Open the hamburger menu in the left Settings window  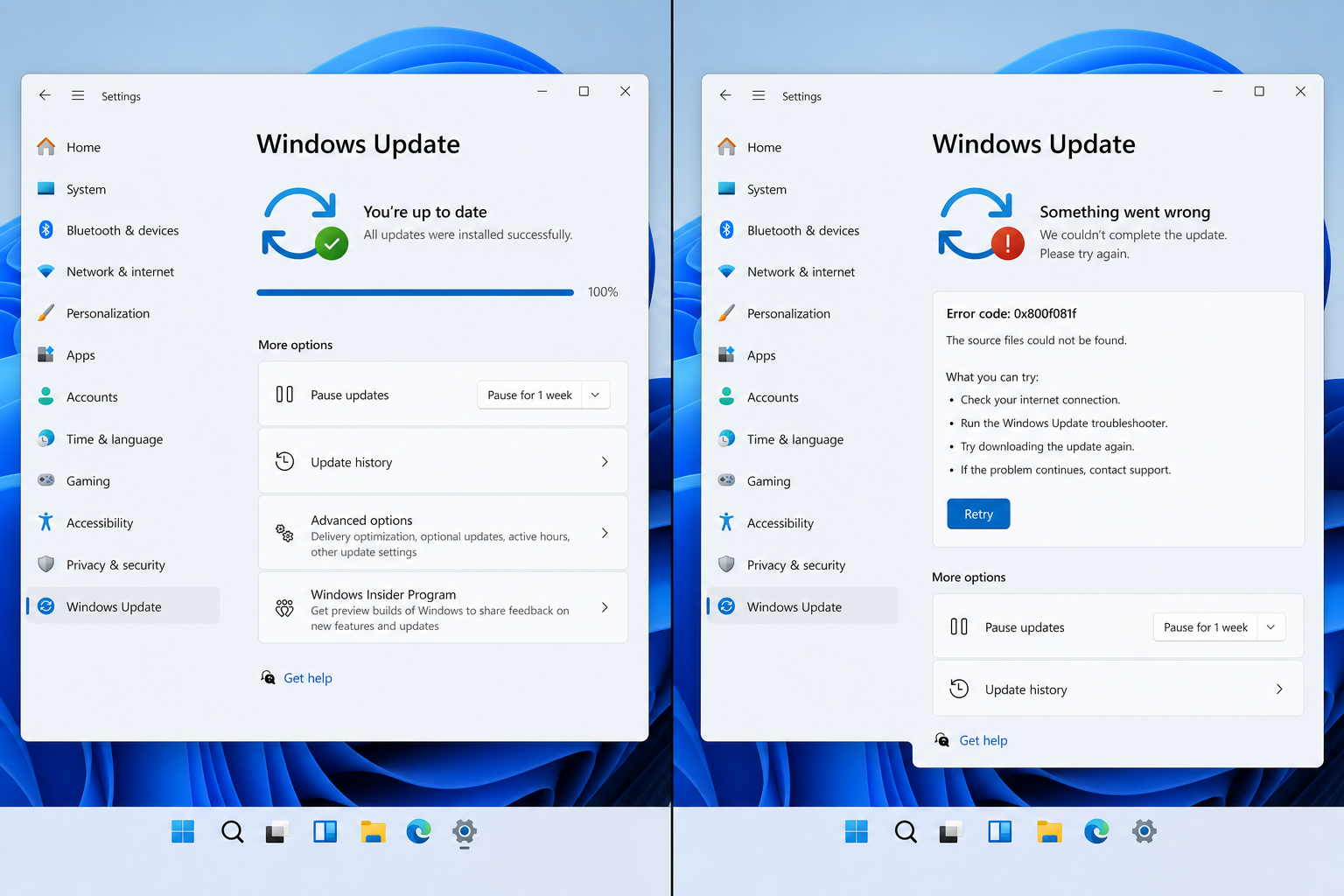[x=78, y=95]
